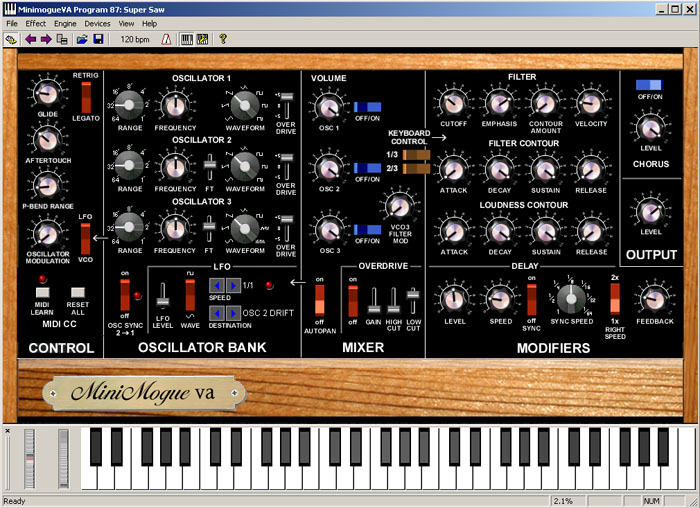The image size is (700, 508).
Task: Open the Effect menu
Action: 35,24
